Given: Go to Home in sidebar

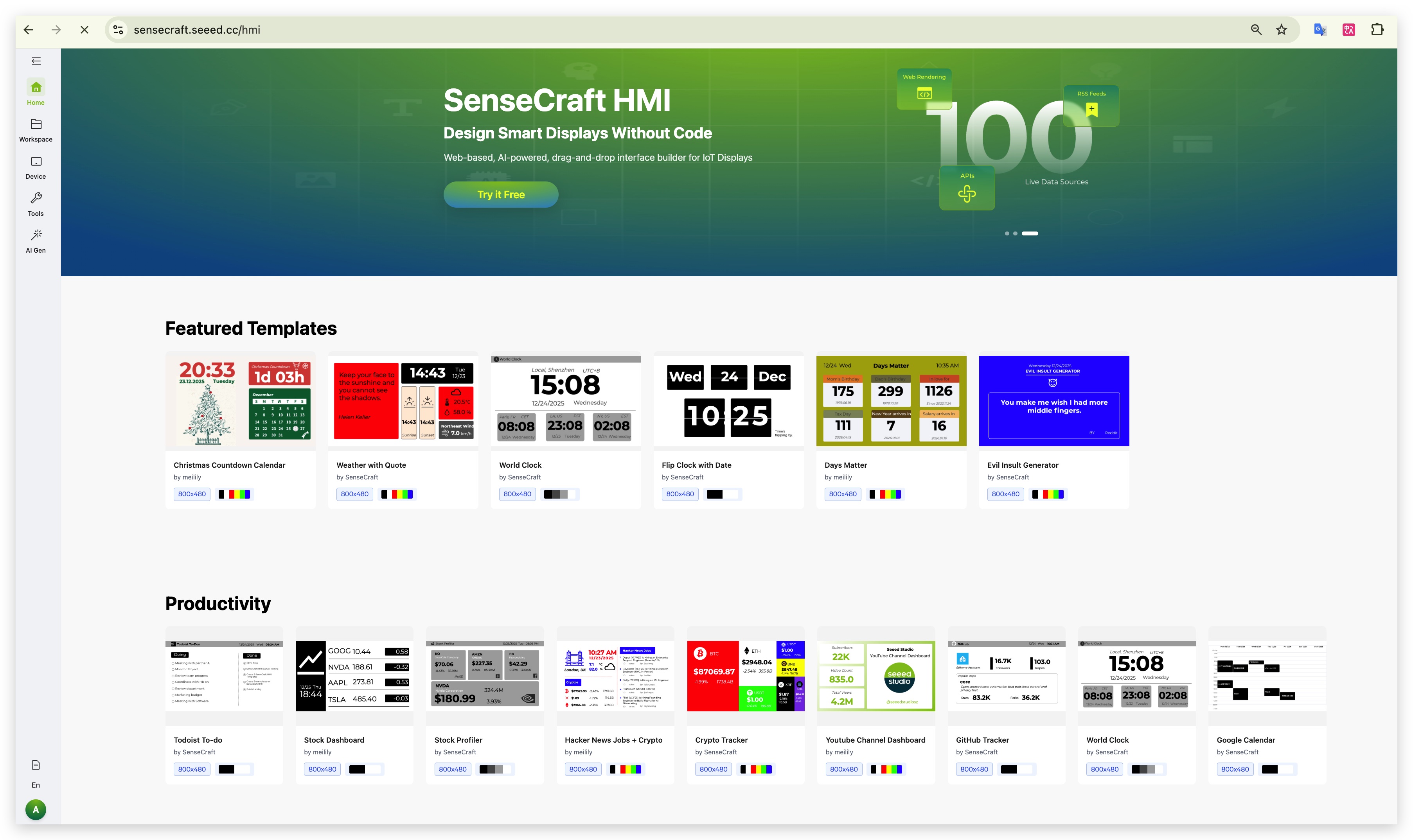Looking at the screenshot, I should tap(36, 88).
